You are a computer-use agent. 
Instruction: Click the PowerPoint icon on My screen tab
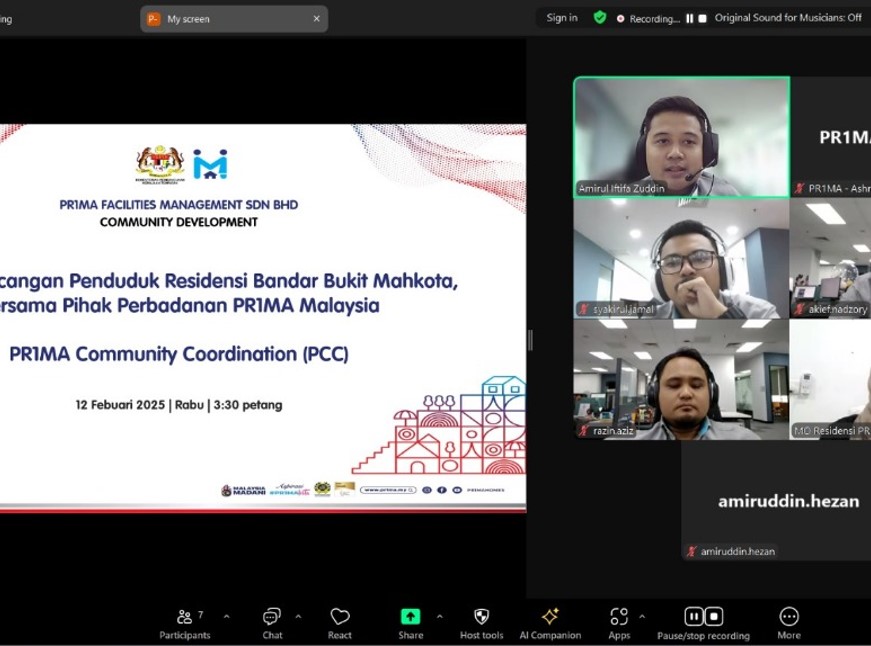click(153, 19)
